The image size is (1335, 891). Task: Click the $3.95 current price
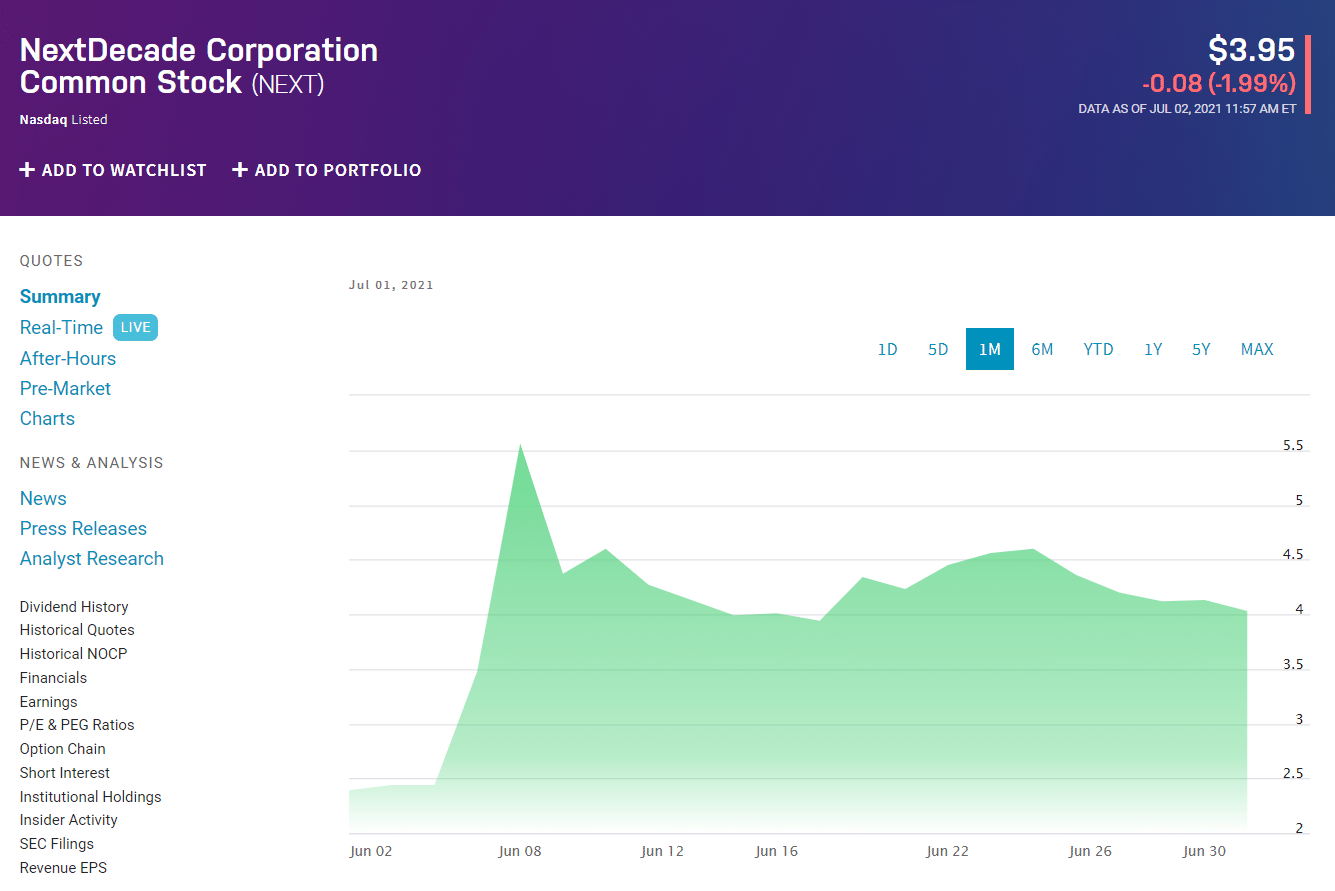tap(1251, 50)
